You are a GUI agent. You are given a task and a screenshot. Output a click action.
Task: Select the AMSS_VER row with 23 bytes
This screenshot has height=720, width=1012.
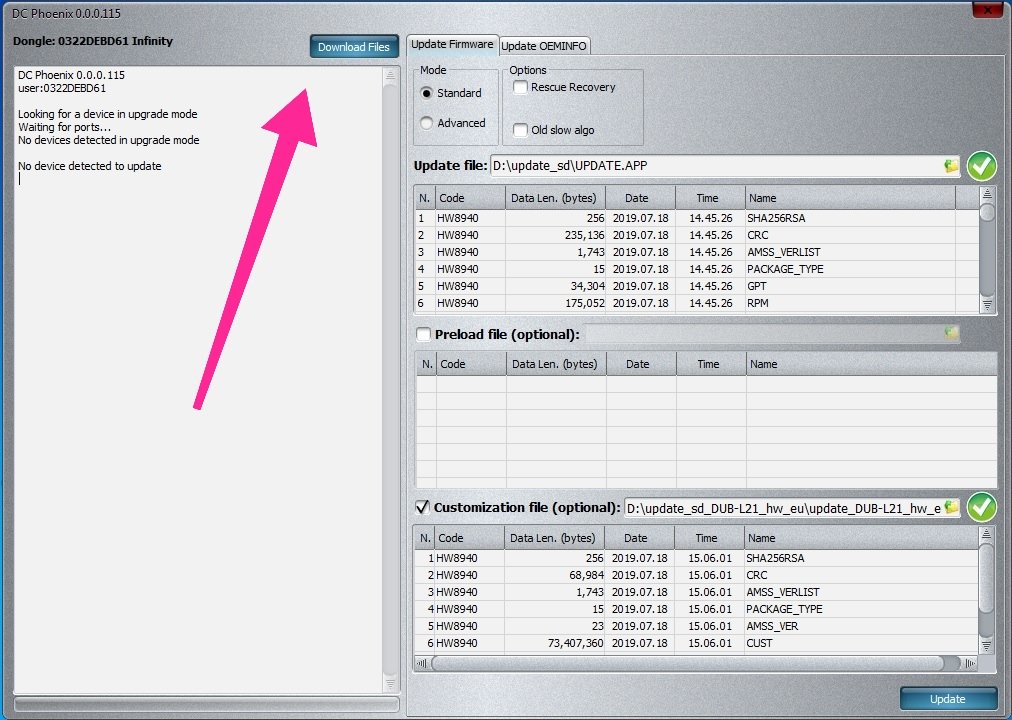pyautogui.click(x=696, y=626)
